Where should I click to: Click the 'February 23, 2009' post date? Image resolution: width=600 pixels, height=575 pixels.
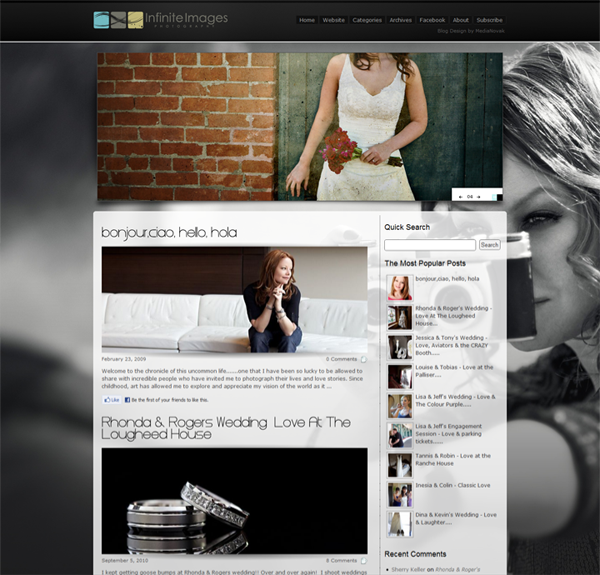pyautogui.click(x=124, y=359)
